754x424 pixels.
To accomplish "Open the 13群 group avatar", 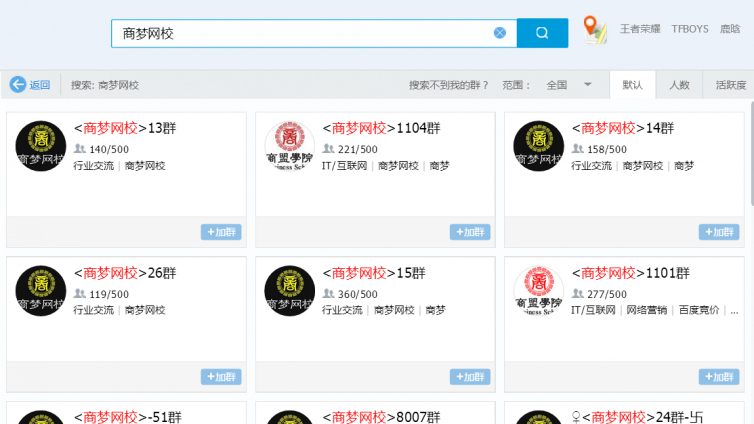I will 41,146.
